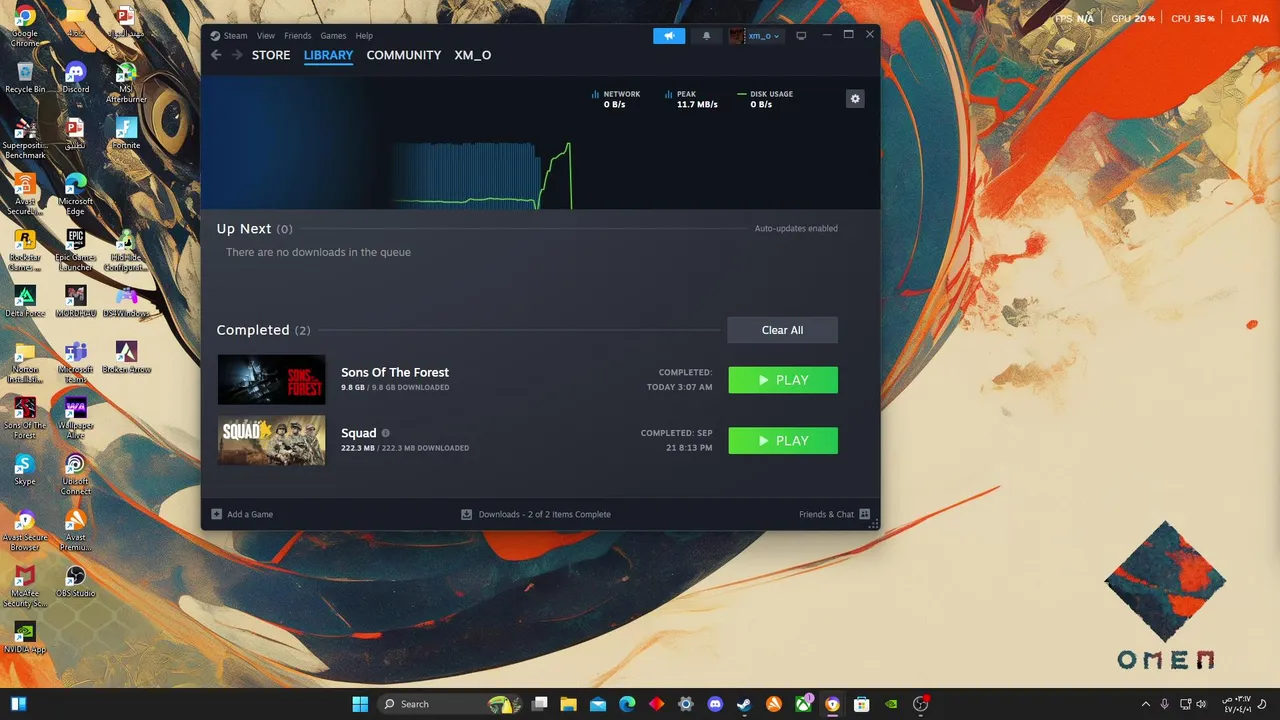Open File Explorer from the taskbar
This screenshot has height=720, width=1280.
pos(568,704)
